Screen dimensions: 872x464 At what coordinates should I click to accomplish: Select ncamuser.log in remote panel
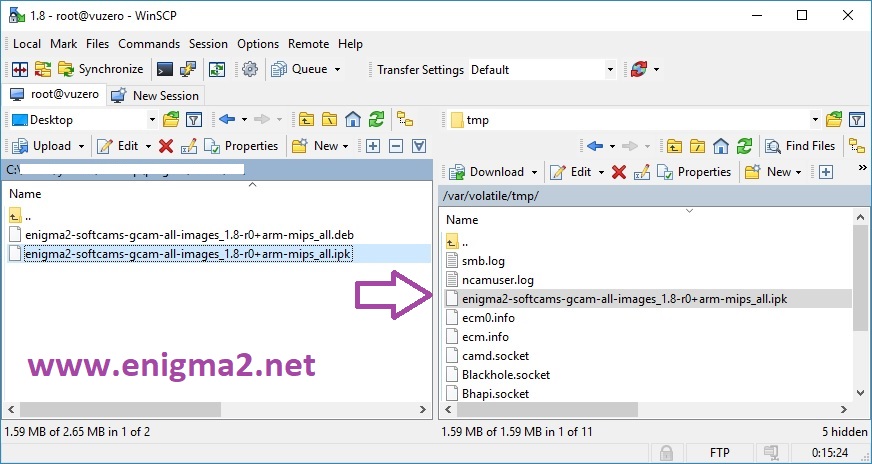[497, 280]
